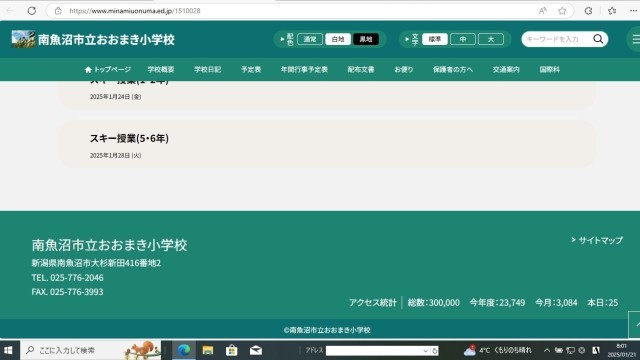640x360 pixels.
Task: Select the 黒地 color scheme option
Action: point(366,39)
